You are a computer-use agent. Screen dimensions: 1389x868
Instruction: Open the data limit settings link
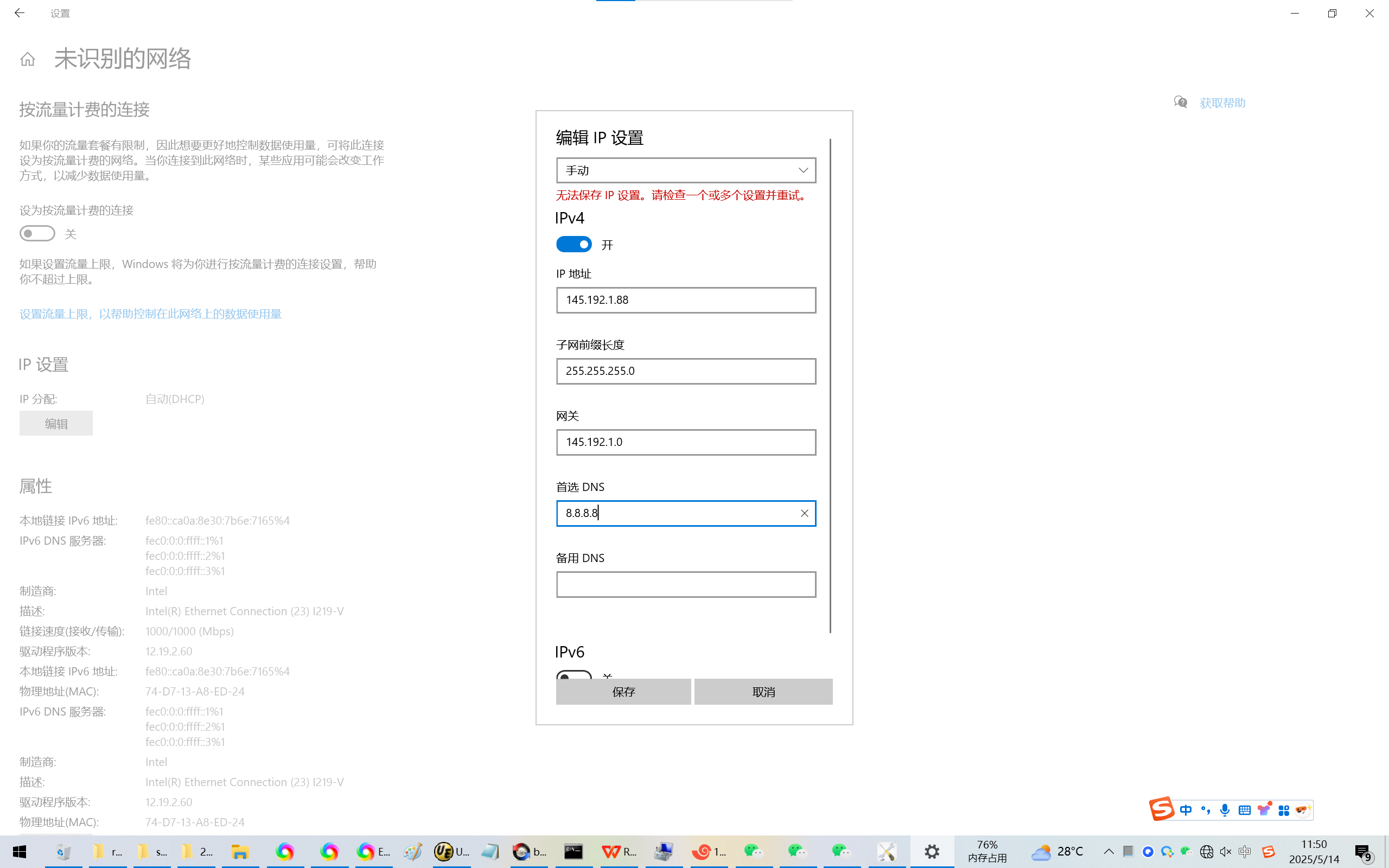pos(150,314)
